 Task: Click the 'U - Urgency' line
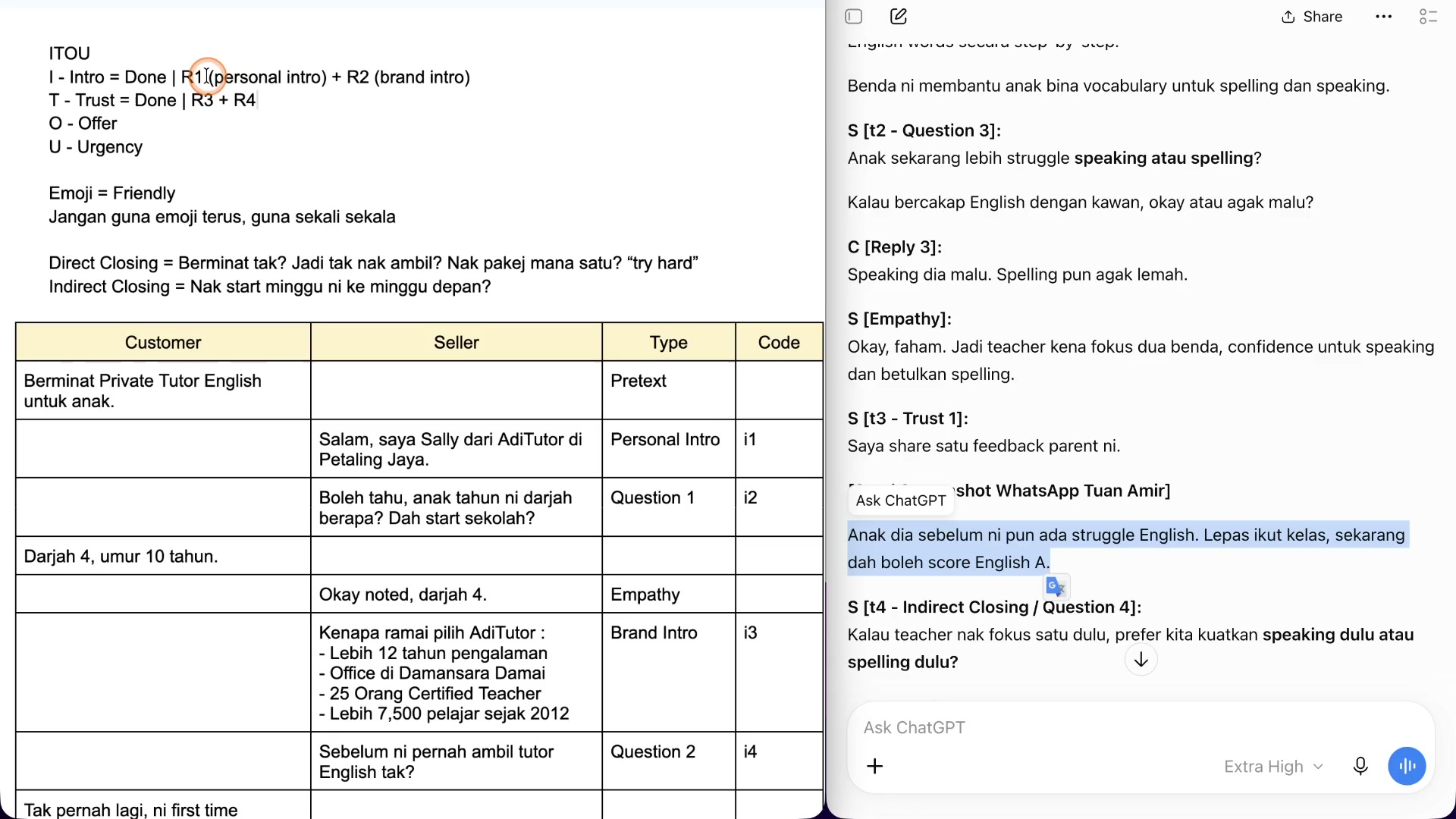pos(96,147)
